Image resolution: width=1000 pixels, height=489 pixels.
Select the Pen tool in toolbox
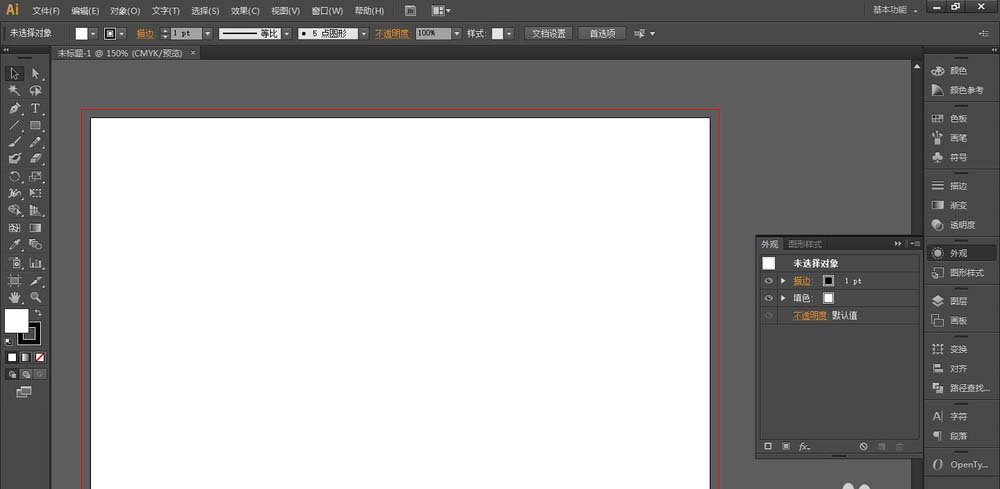tap(15, 108)
